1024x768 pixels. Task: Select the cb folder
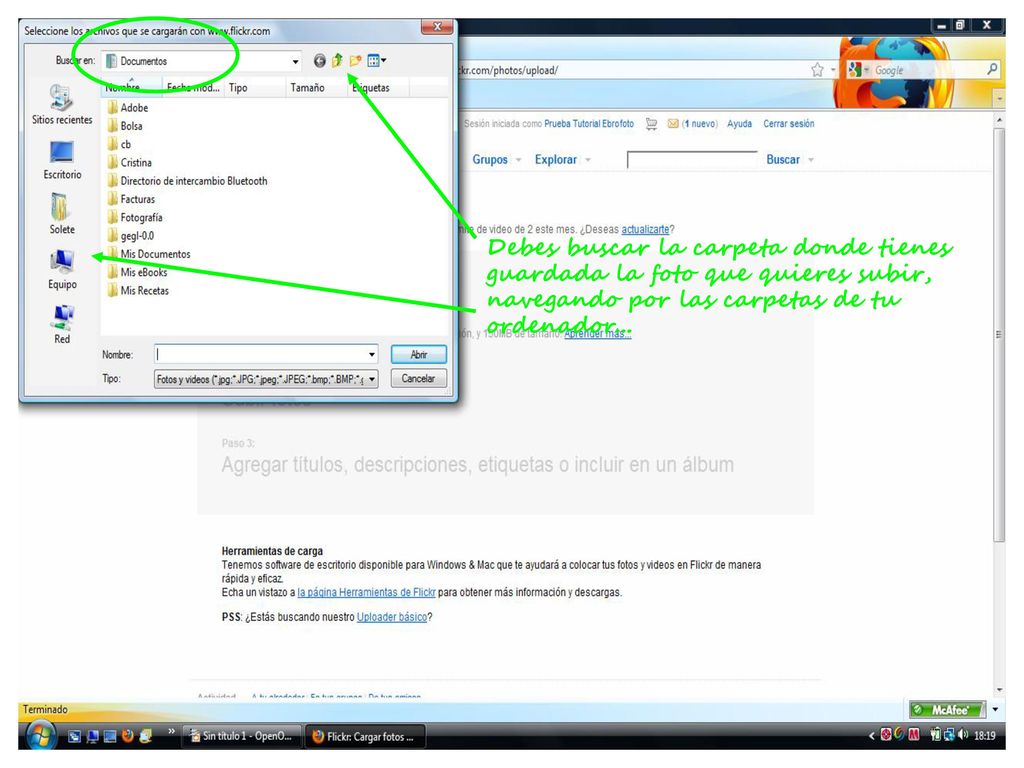120,144
